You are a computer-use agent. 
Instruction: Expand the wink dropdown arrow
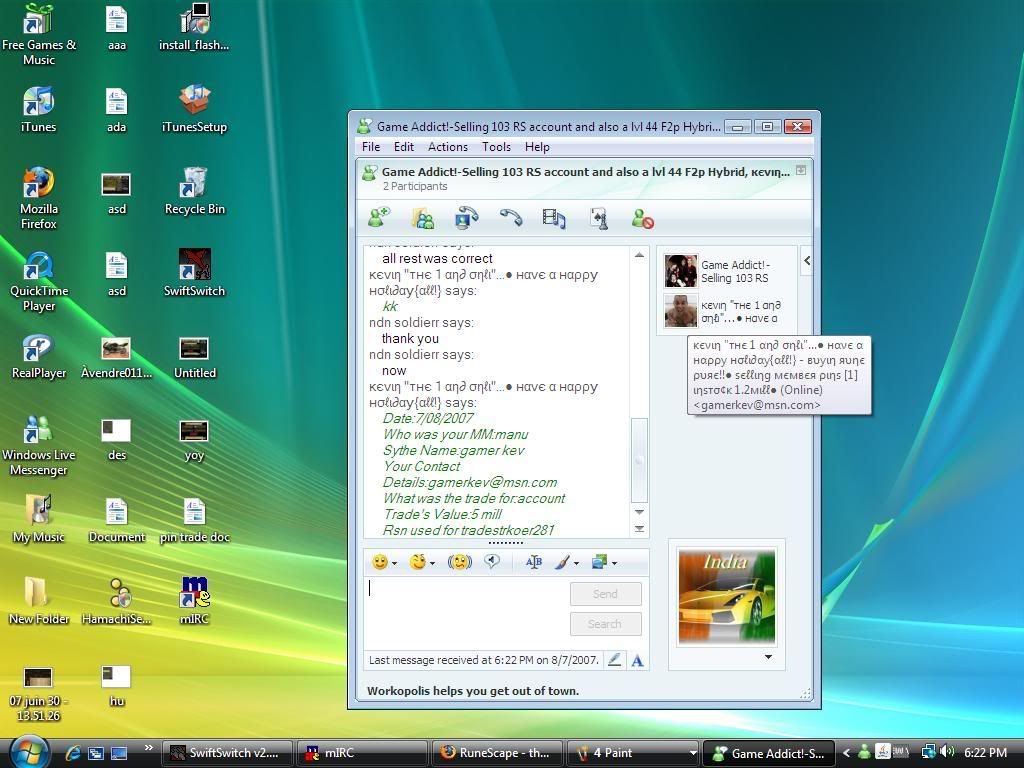click(x=432, y=563)
